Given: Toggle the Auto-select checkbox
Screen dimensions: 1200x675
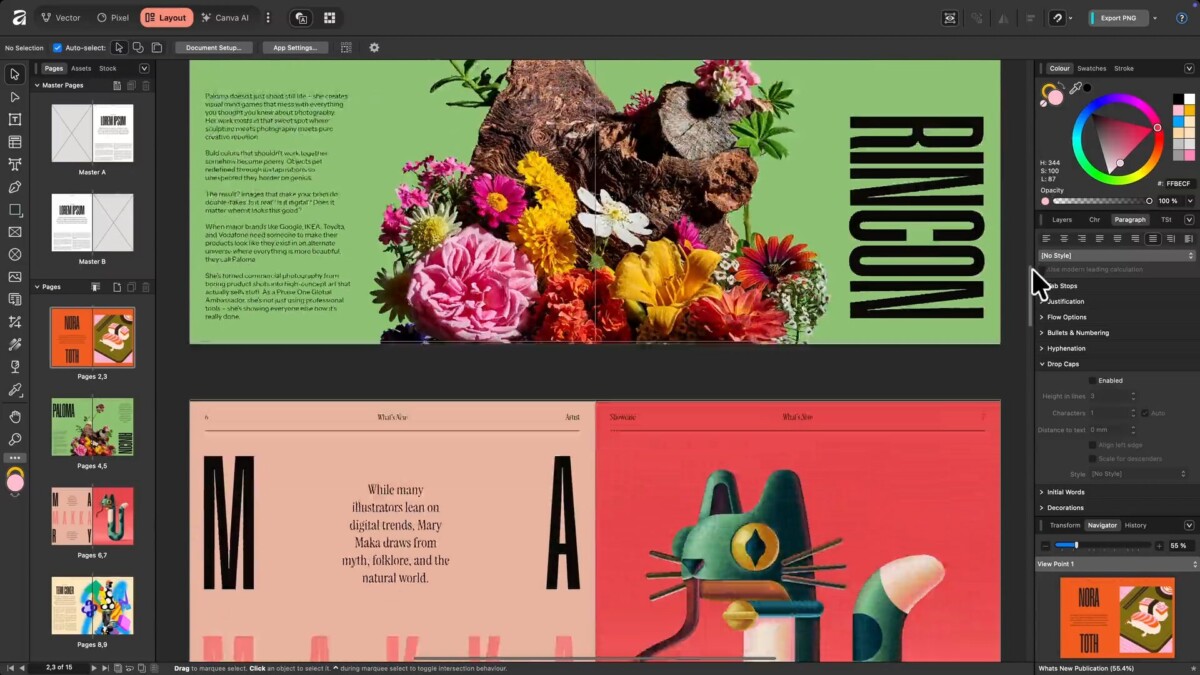Looking at the screenshot, I should tap(57, 48).
